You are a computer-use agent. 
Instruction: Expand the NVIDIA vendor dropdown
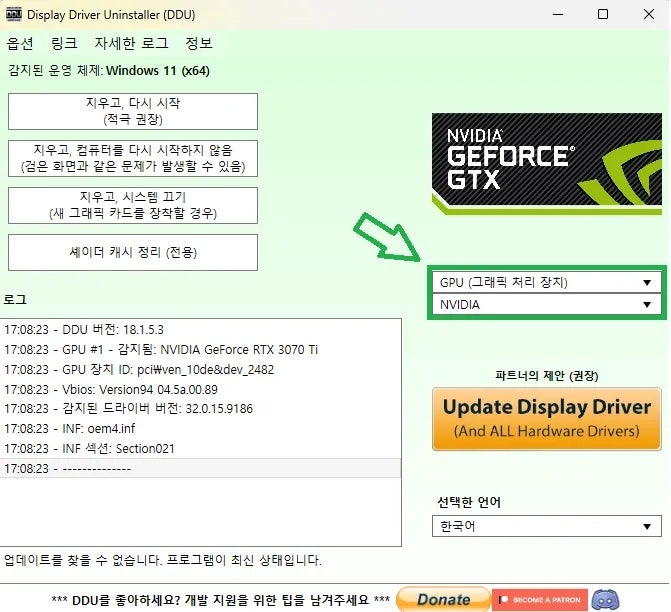[x=546, y=305]
